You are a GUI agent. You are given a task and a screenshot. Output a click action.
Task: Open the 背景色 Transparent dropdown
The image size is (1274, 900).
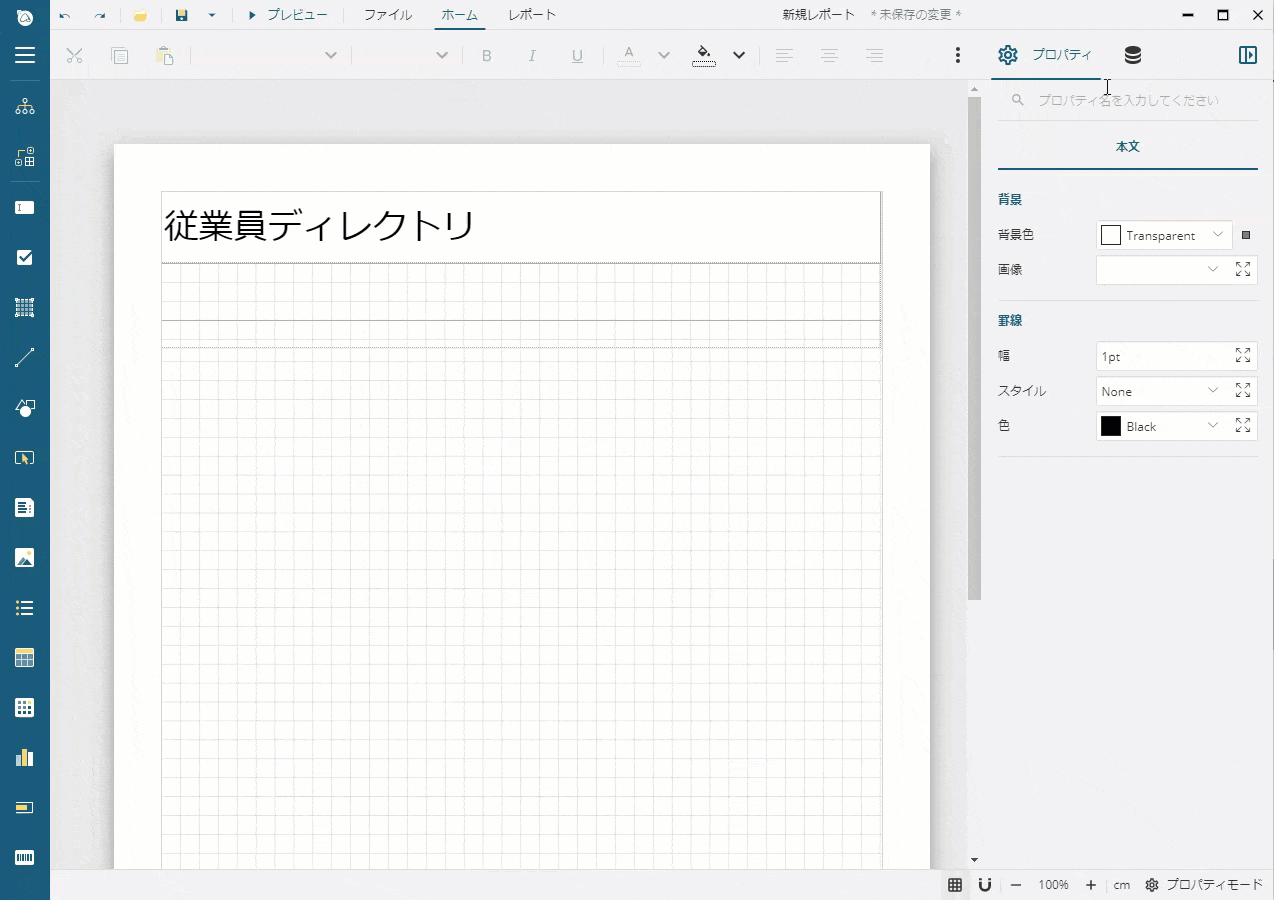[1216, 235]
